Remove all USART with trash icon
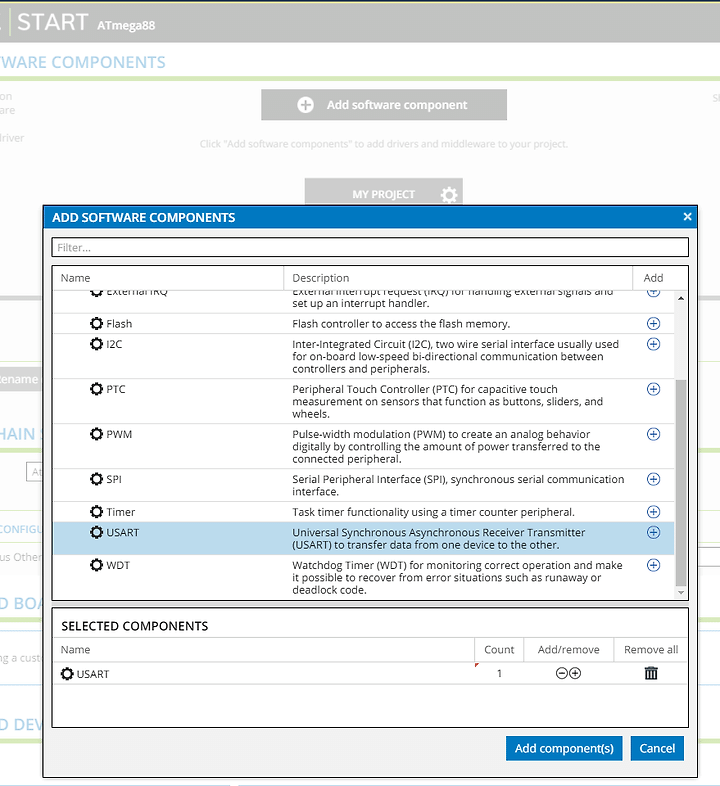 (651, 673)
